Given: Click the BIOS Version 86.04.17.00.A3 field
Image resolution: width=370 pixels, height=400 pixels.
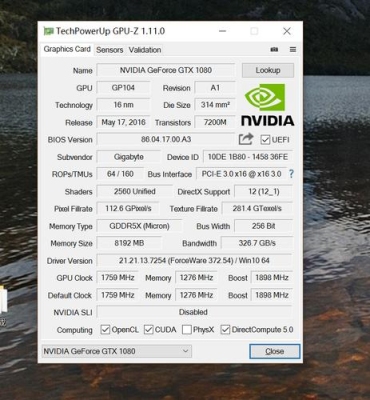Looking at the screenshot, I should coord(166,139).
